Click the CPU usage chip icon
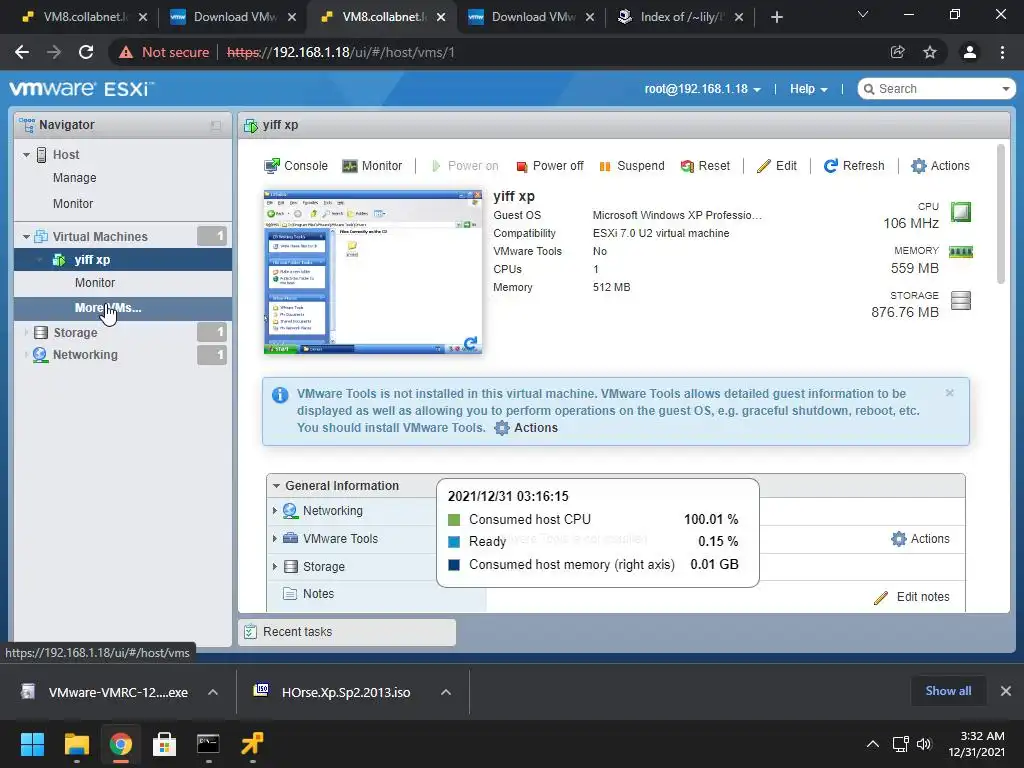This screenshot has height=768, width=1024. [x=961, y=212]
